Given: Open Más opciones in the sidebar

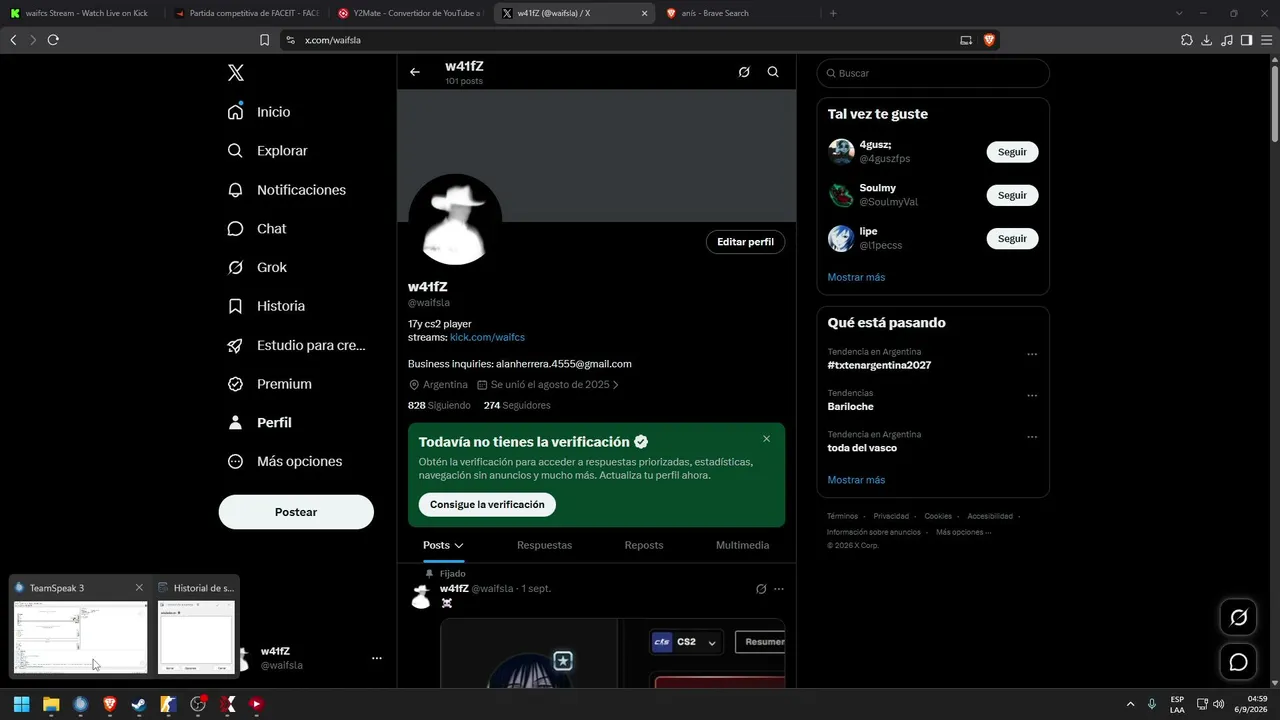Looking at the screenshot, I should (x=284, y=462).
